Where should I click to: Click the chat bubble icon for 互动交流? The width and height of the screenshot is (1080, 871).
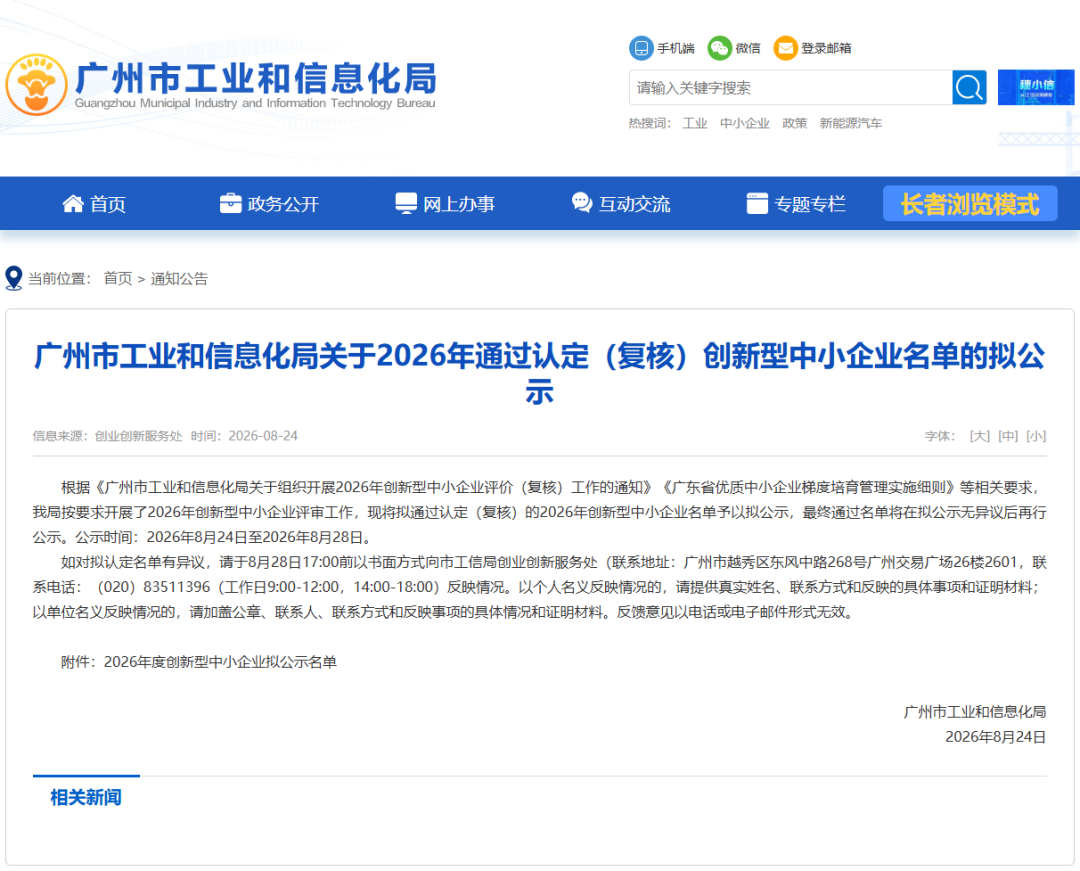click(x=582, y=203)
